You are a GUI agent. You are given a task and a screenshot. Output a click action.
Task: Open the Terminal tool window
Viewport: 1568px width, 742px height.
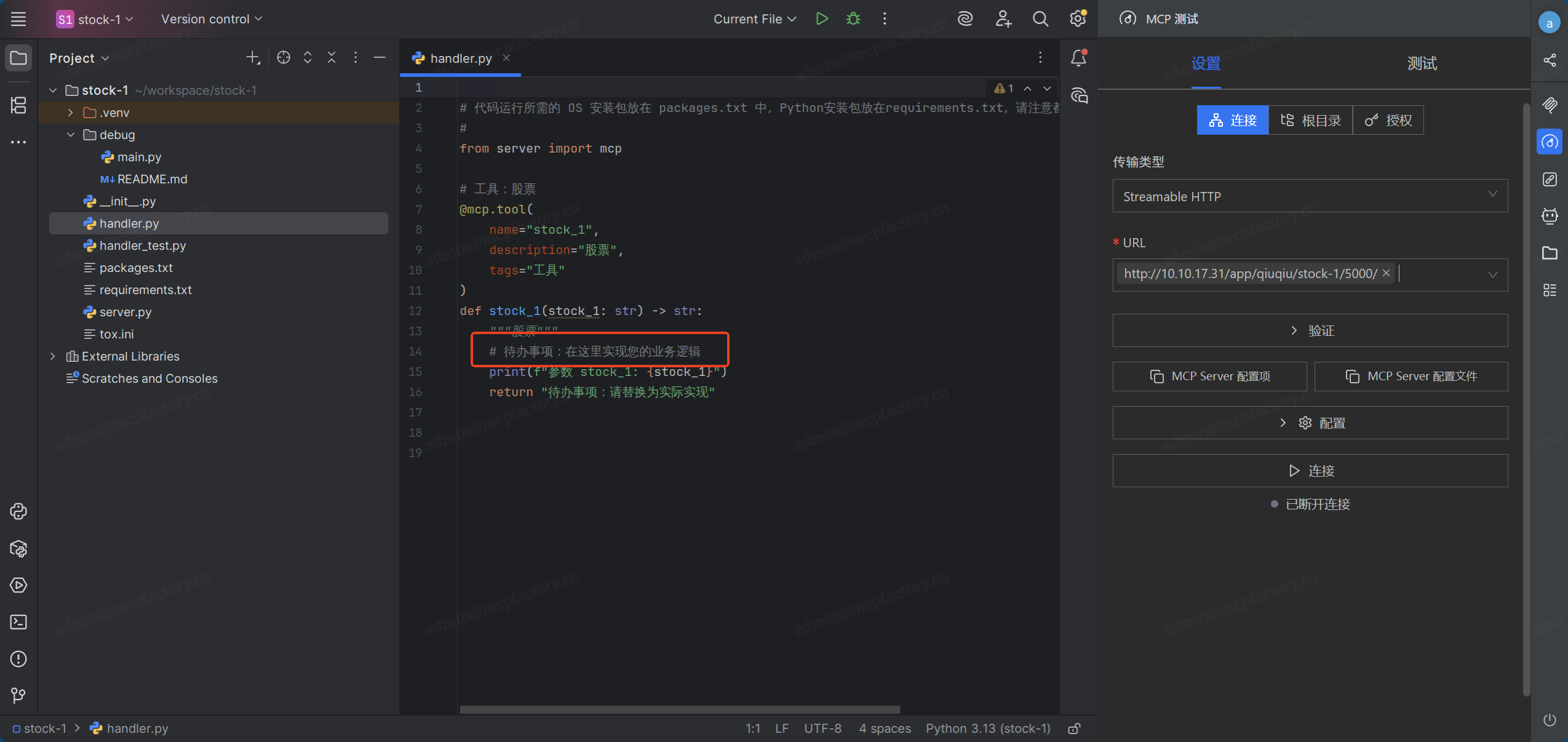[x=18, y=622]
